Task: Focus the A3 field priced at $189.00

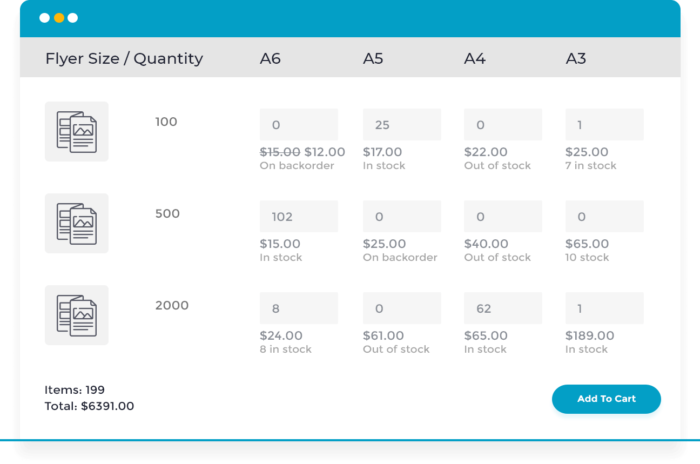Action: [x=604, y=308]
